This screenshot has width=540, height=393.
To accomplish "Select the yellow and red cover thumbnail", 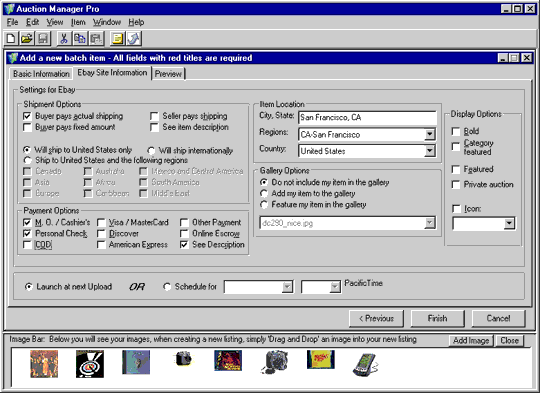I will [321, 359].
